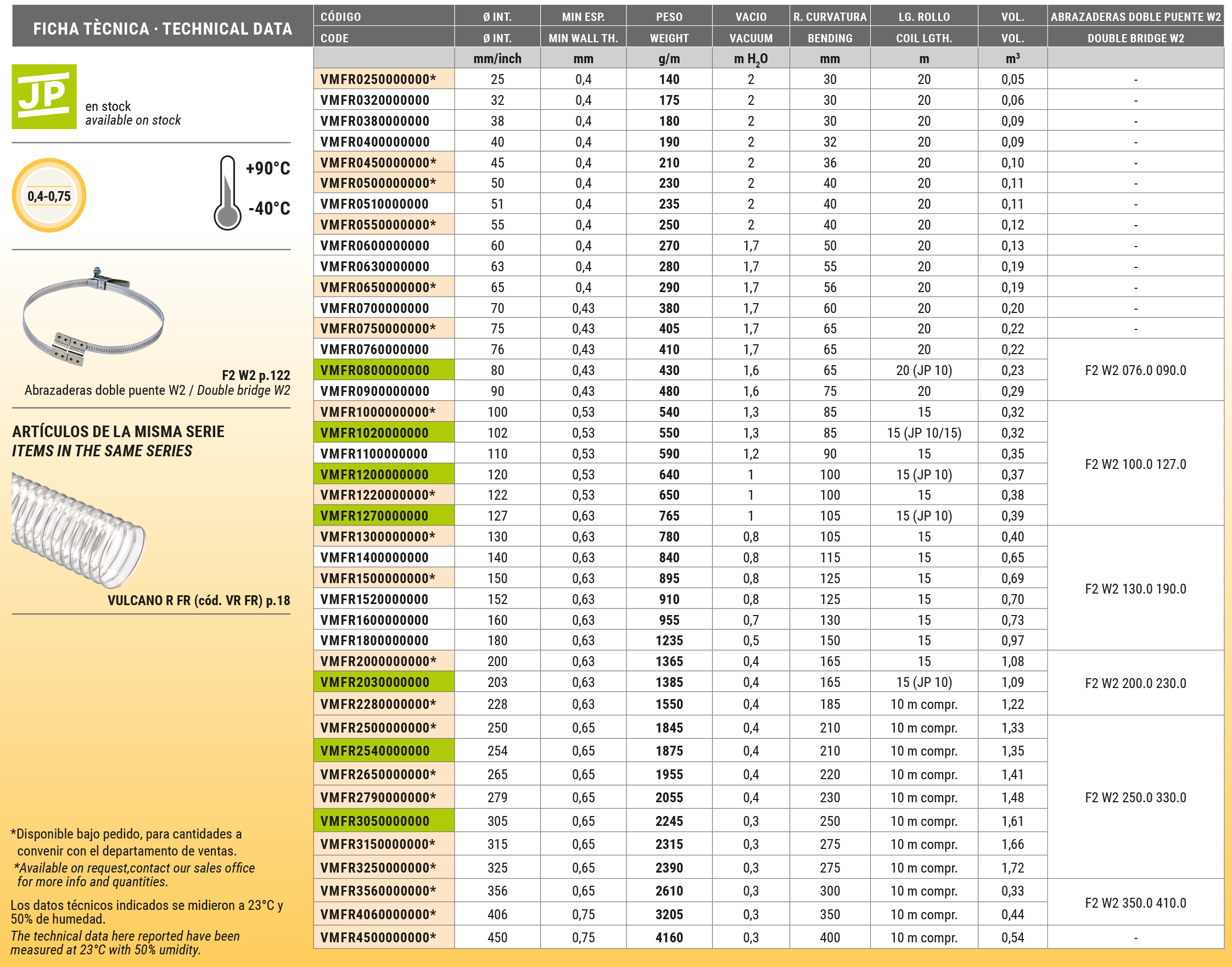
Task: Click the PESO WEIGHT column header
Action: click(x=669, y=26)
